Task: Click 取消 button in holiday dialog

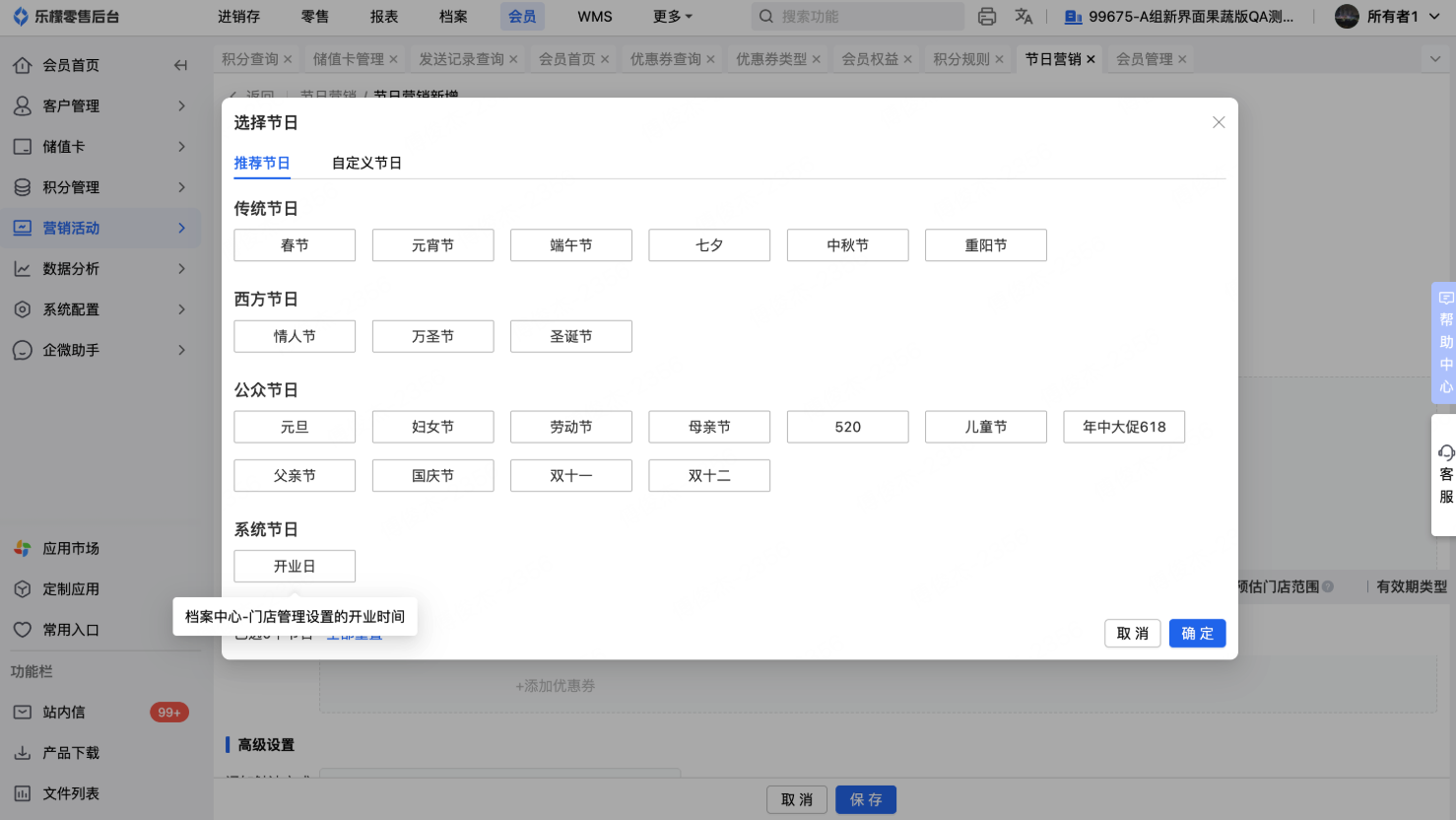Action: (x=1132, y=633)
